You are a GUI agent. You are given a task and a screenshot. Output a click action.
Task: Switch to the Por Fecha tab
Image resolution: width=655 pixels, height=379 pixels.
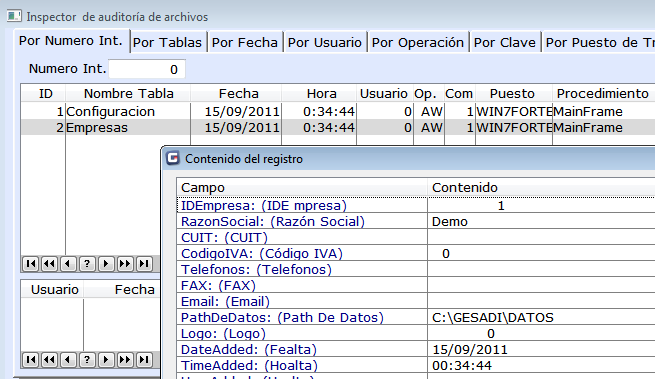[x=245, y=42]
